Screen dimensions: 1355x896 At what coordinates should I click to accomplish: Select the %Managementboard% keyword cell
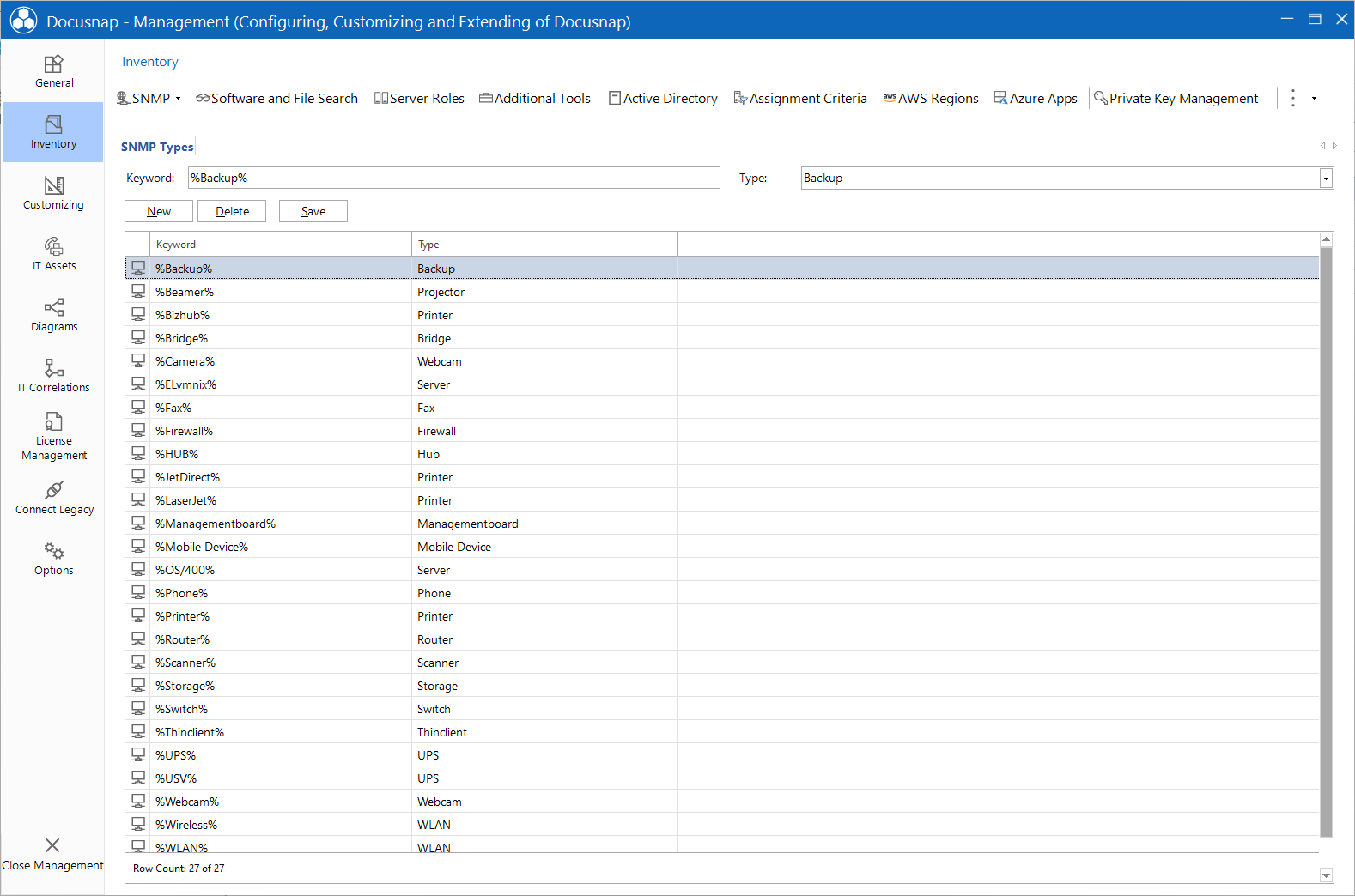coord(281,524)
